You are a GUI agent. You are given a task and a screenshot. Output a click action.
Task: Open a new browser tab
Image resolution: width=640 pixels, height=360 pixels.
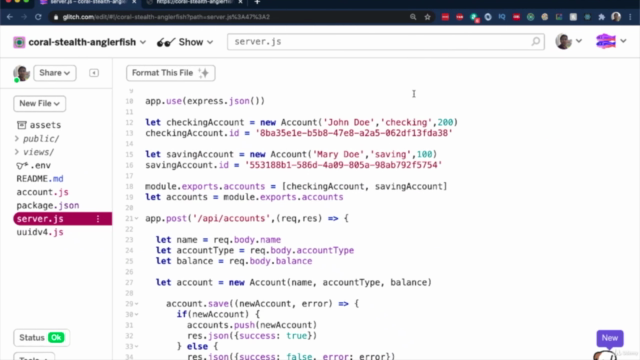click(x=257, y=2)
